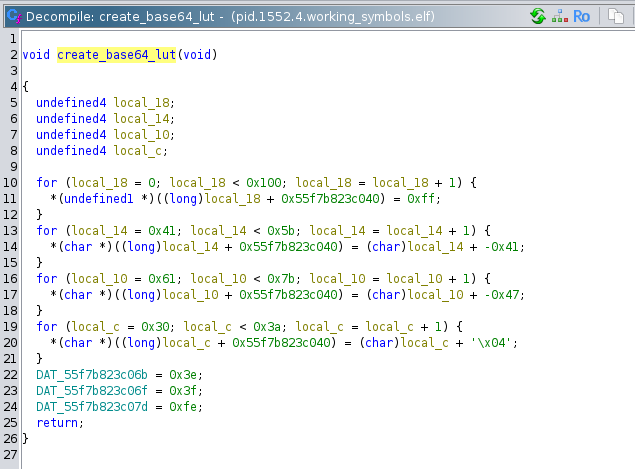This screenshot has width=635, height=469.
Task: Click the undefined4 type on line 5
Action: 71,103
